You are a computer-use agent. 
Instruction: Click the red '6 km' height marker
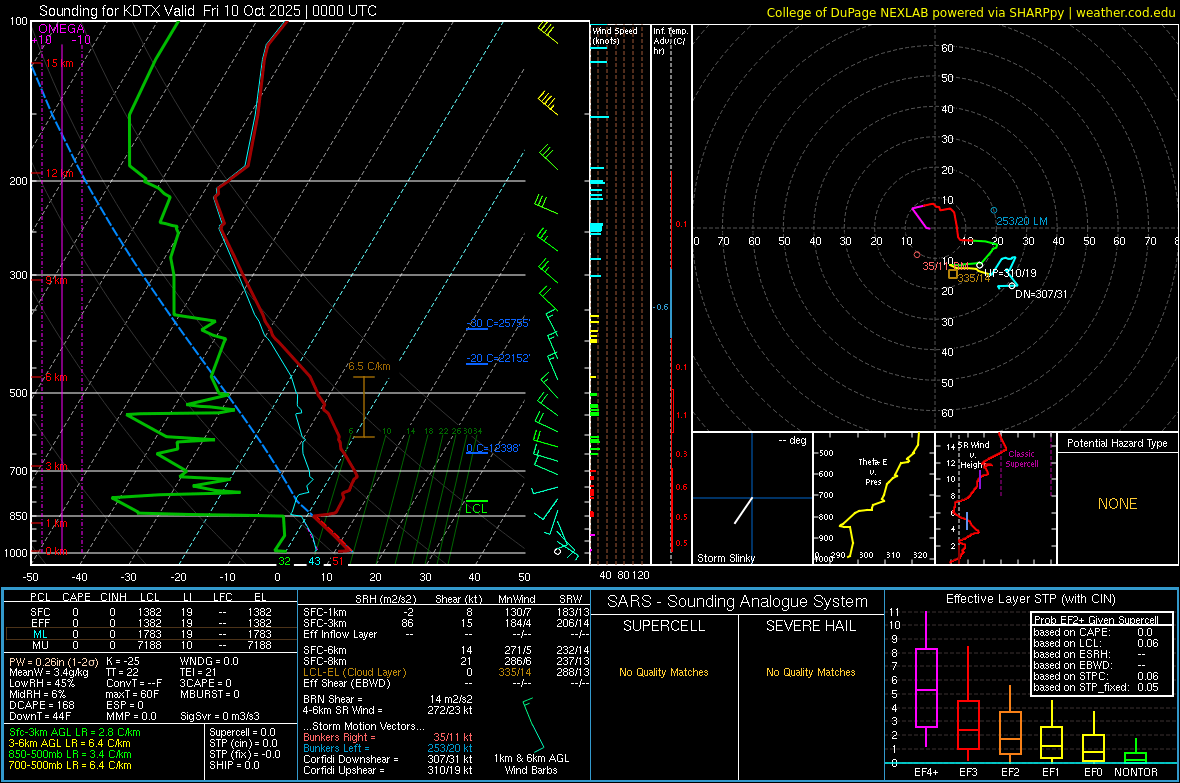coord(56,376)
